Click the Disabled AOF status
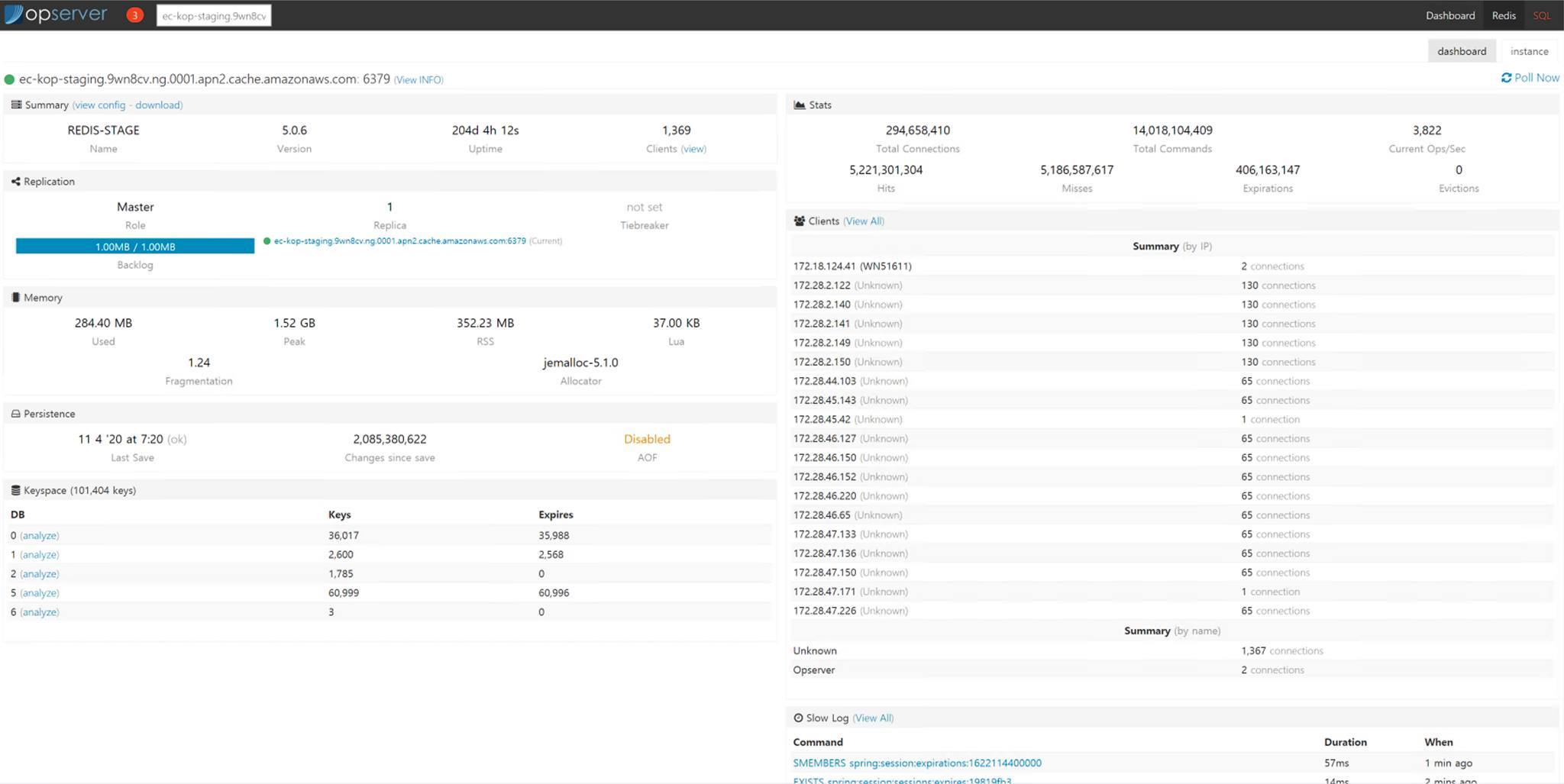This screenshot has height=784, width=1564. (x=647, y=439)
